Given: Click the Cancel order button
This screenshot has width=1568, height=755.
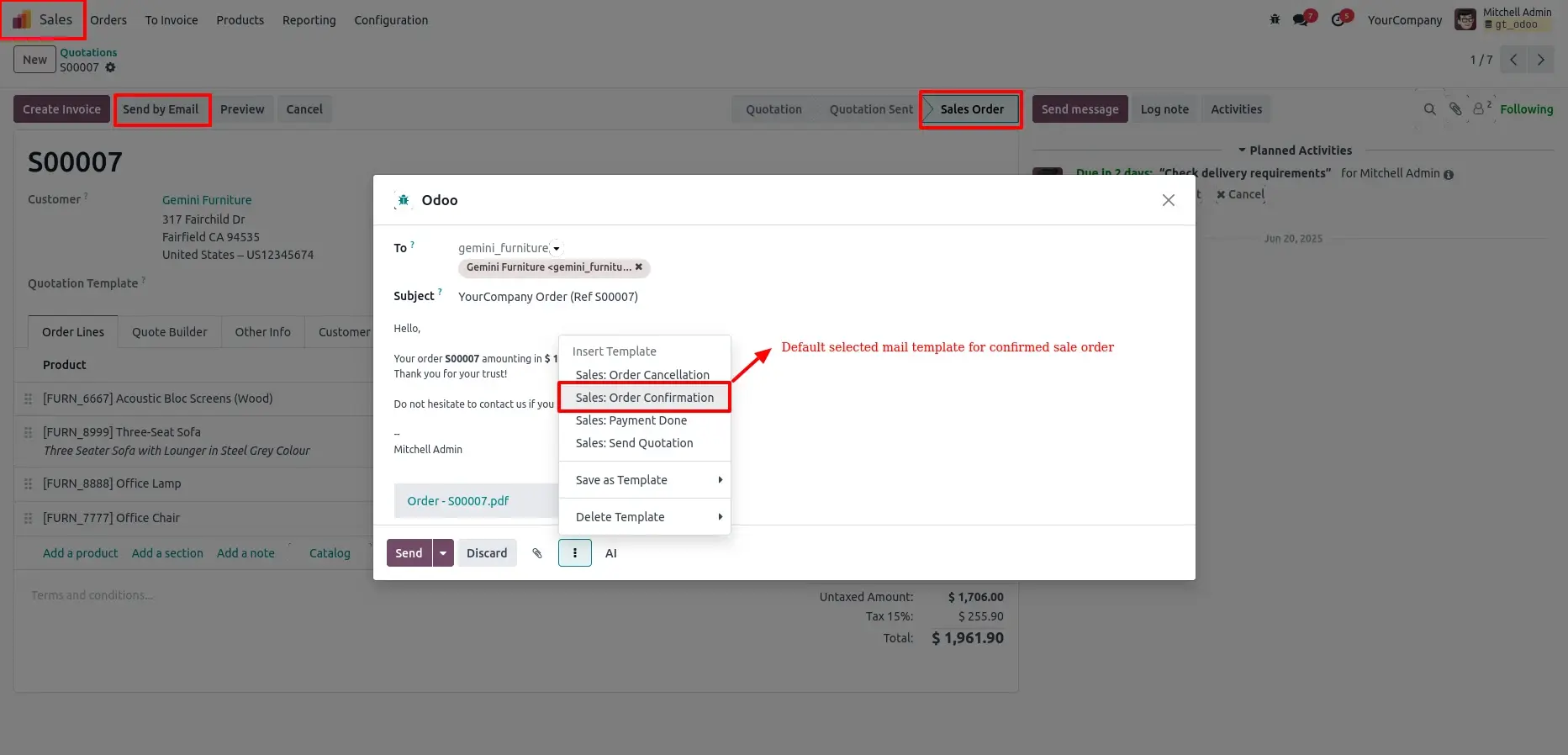Looking at the screenshot, I should 304,109.
